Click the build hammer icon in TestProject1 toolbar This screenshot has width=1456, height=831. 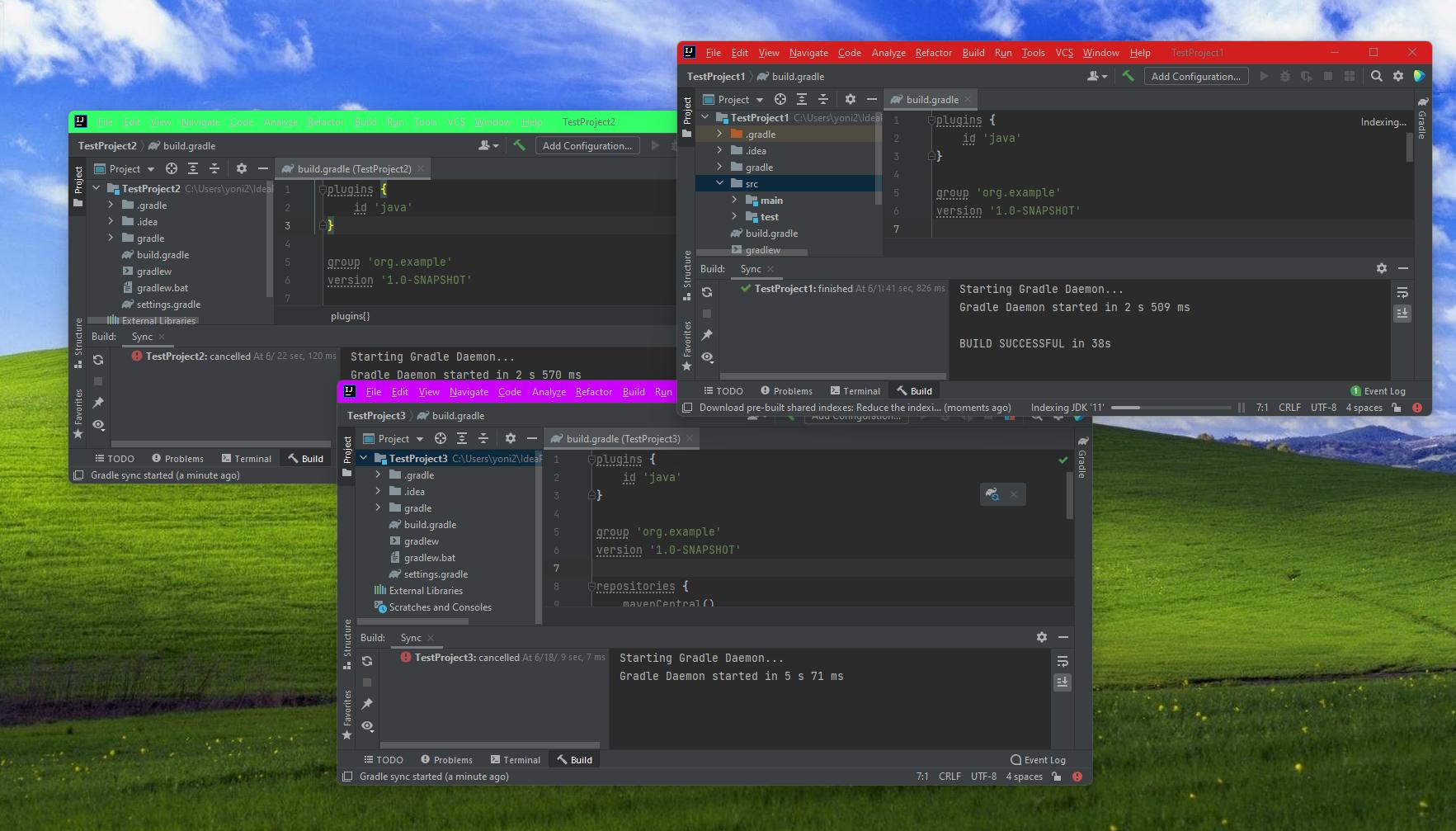click(x=1128, y=76)
